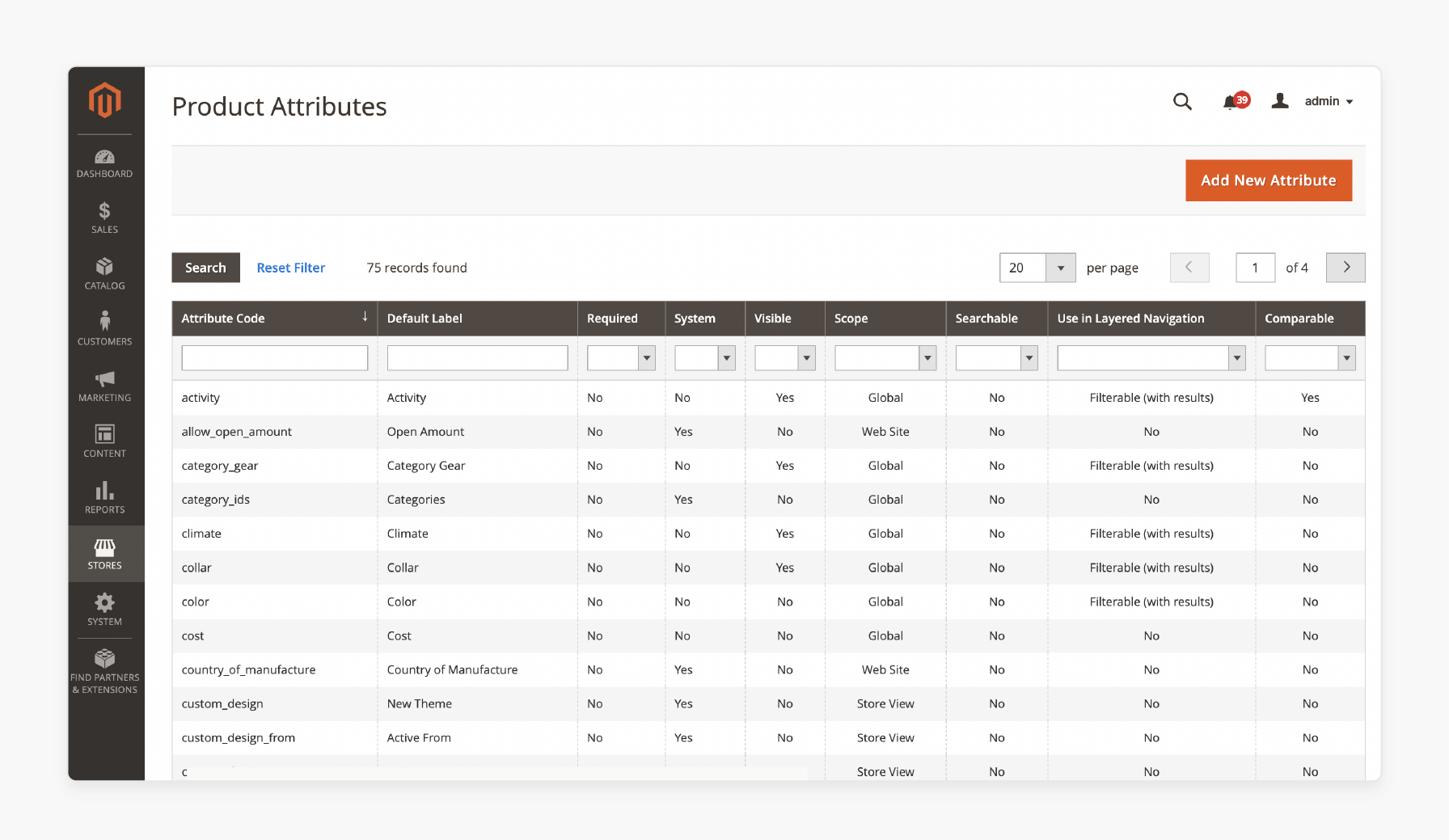Open the System gear icon menu

105,610
